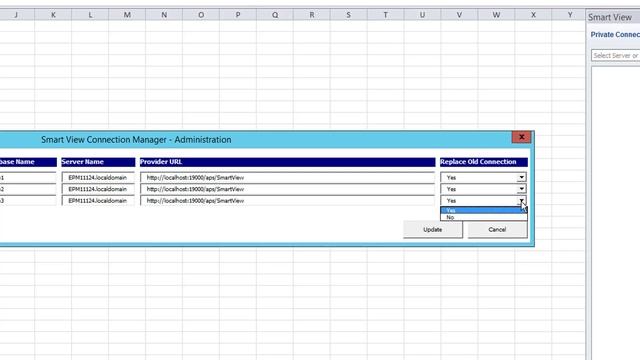Select Excel column V header

[x=459, y=15]
